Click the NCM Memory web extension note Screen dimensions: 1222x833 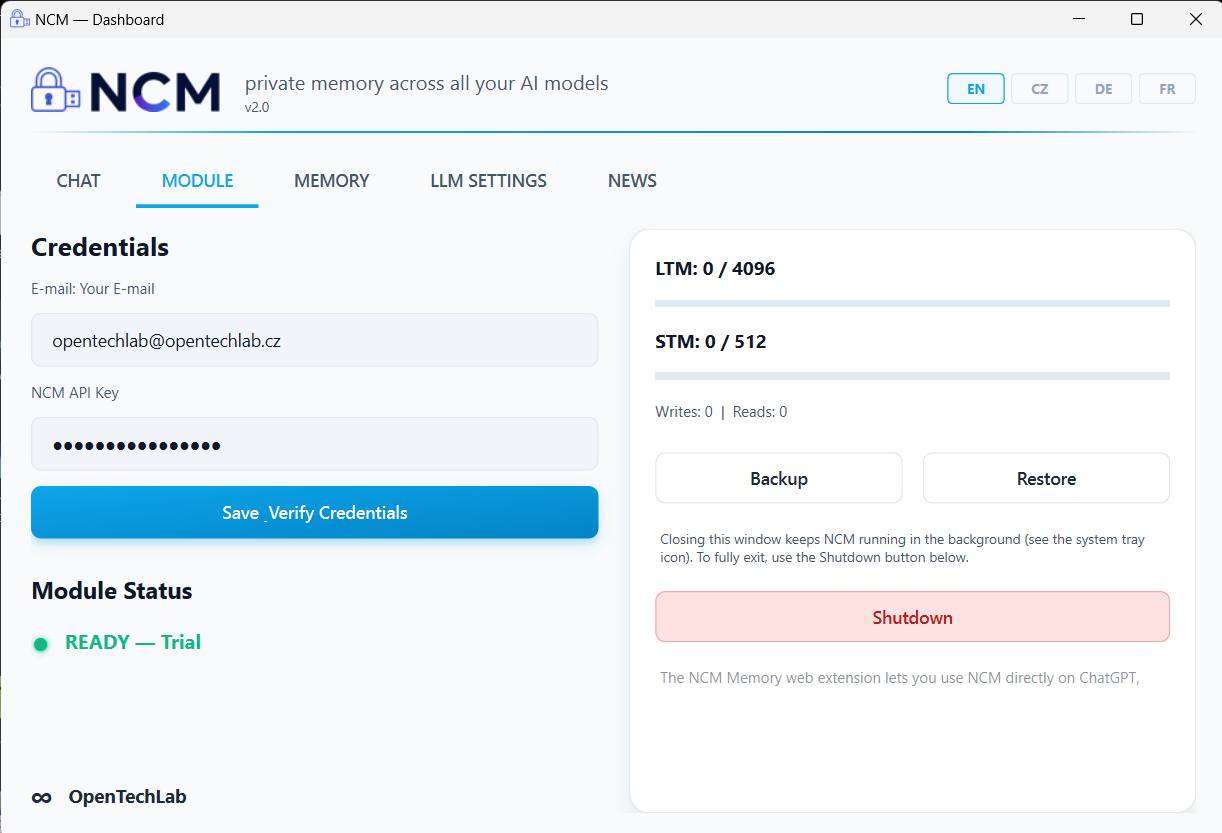click(900, 678)
